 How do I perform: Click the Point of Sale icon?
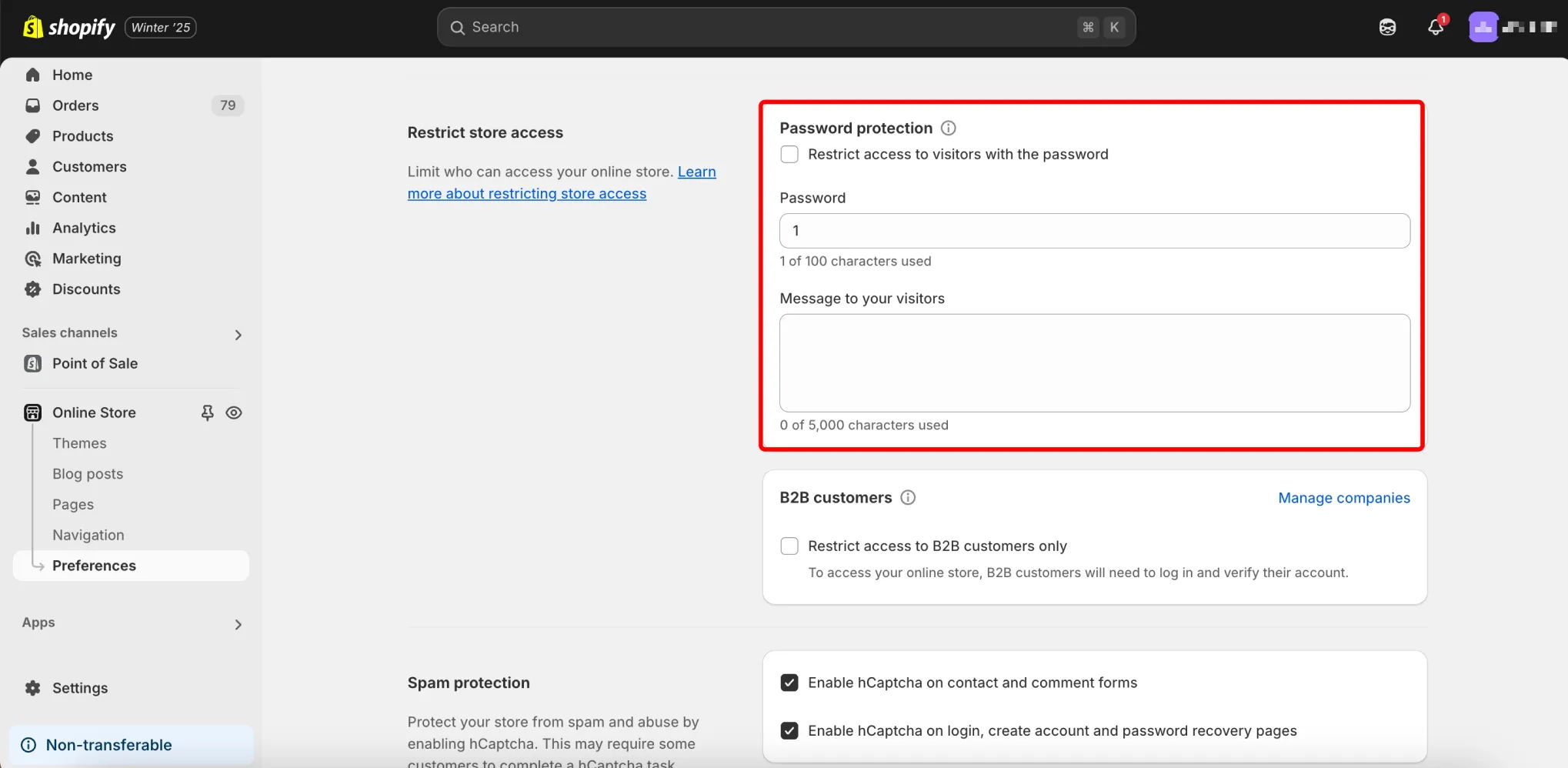click(32, 363)
